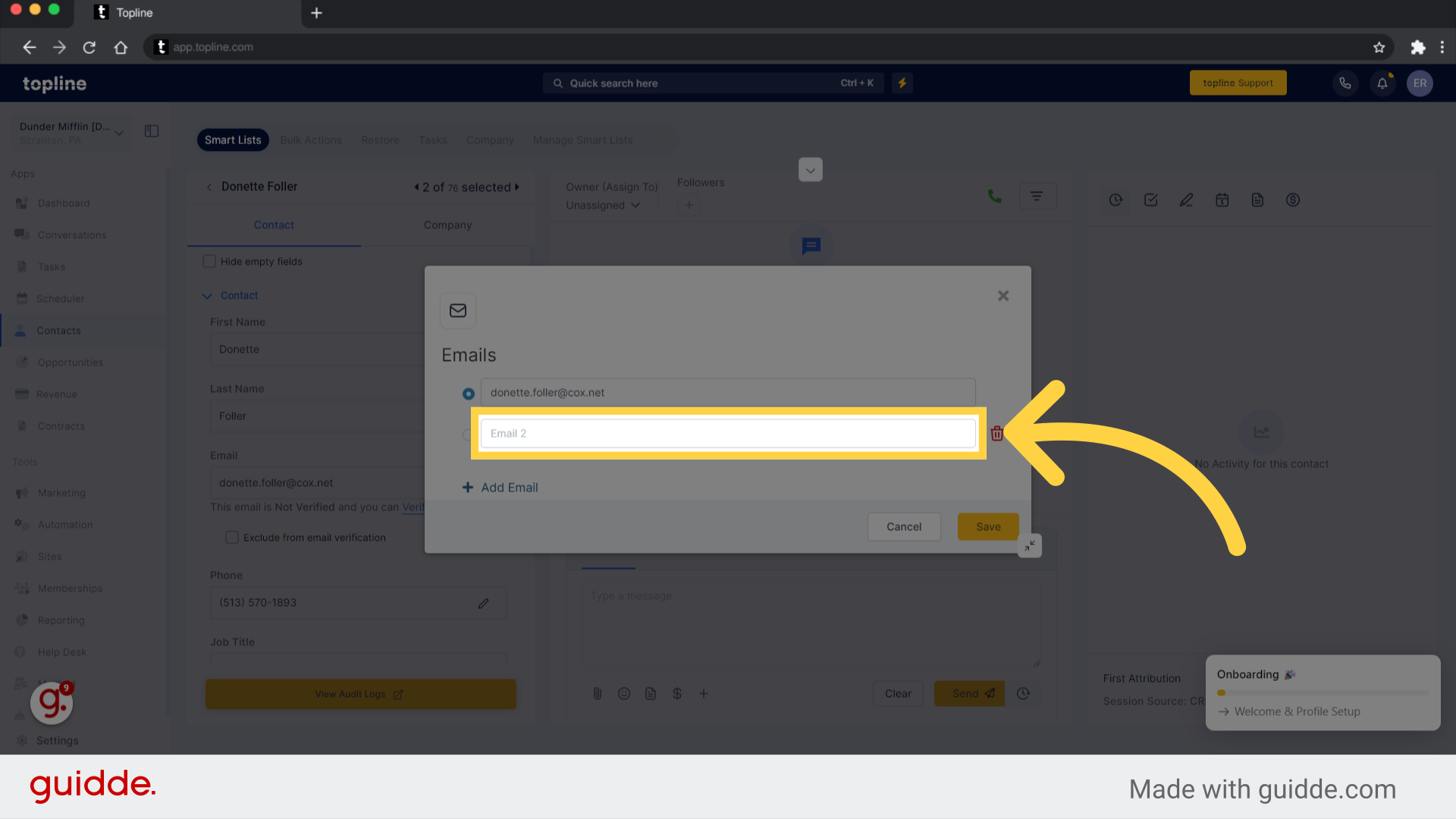Switch to the Company tab

point(447,224)
